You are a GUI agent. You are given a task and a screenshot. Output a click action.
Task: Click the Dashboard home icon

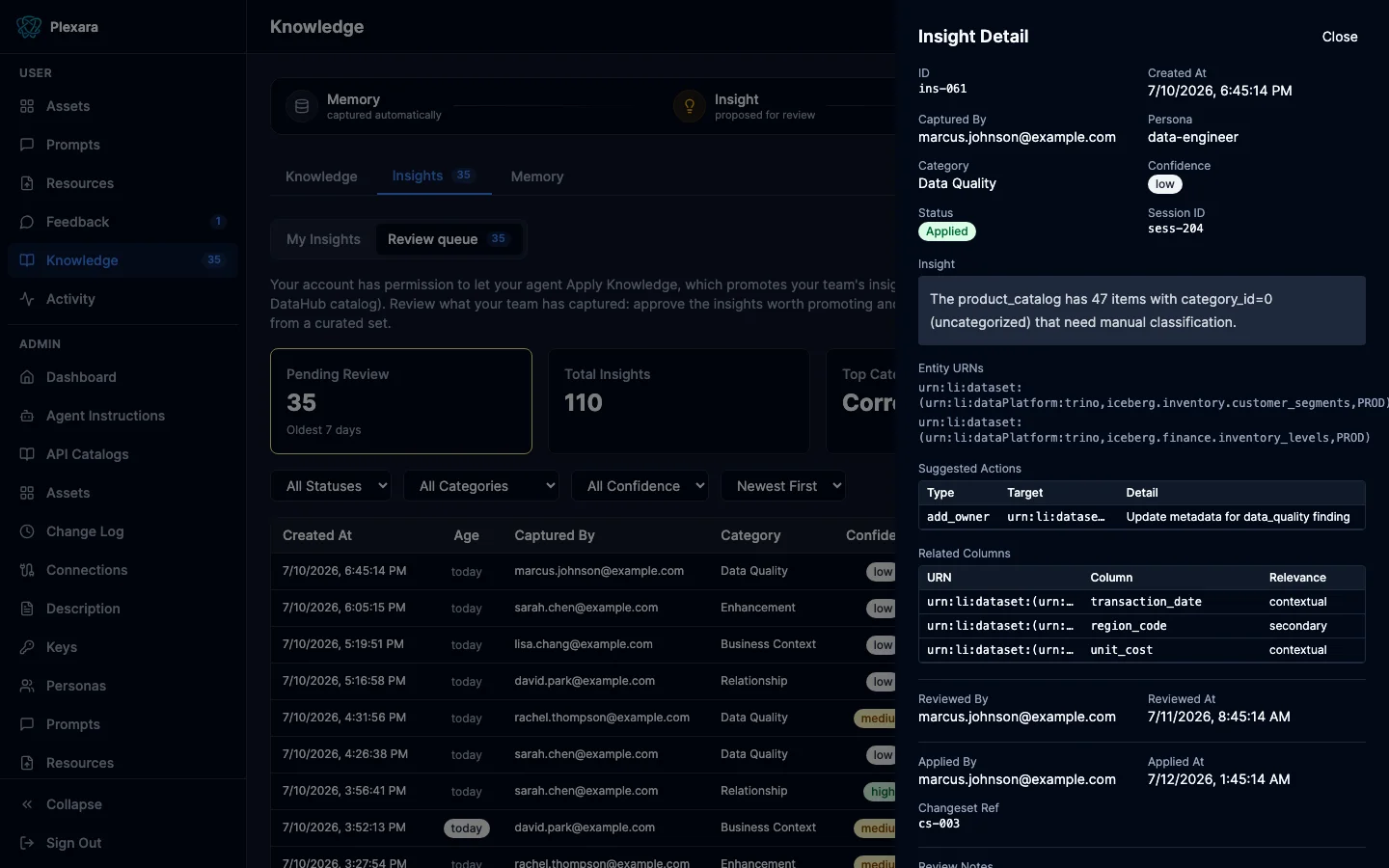point(27,377)
